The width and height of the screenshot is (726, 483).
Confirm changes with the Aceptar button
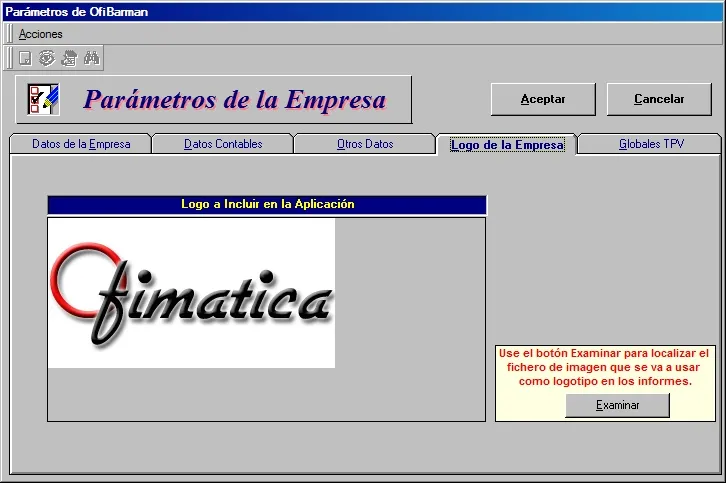[543, 99]
